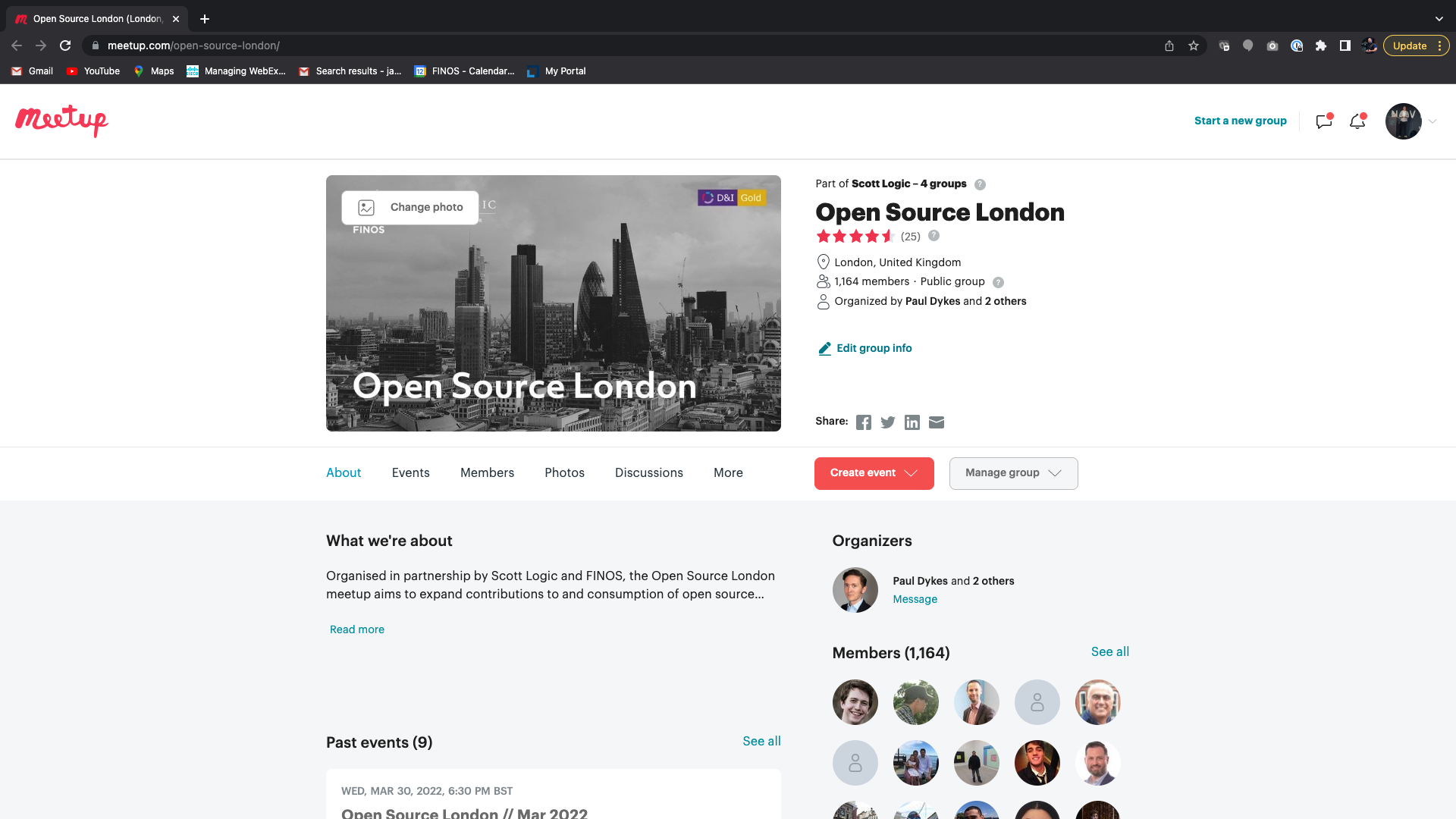Open the Meetup home via the logo

[x=61, y=121]
